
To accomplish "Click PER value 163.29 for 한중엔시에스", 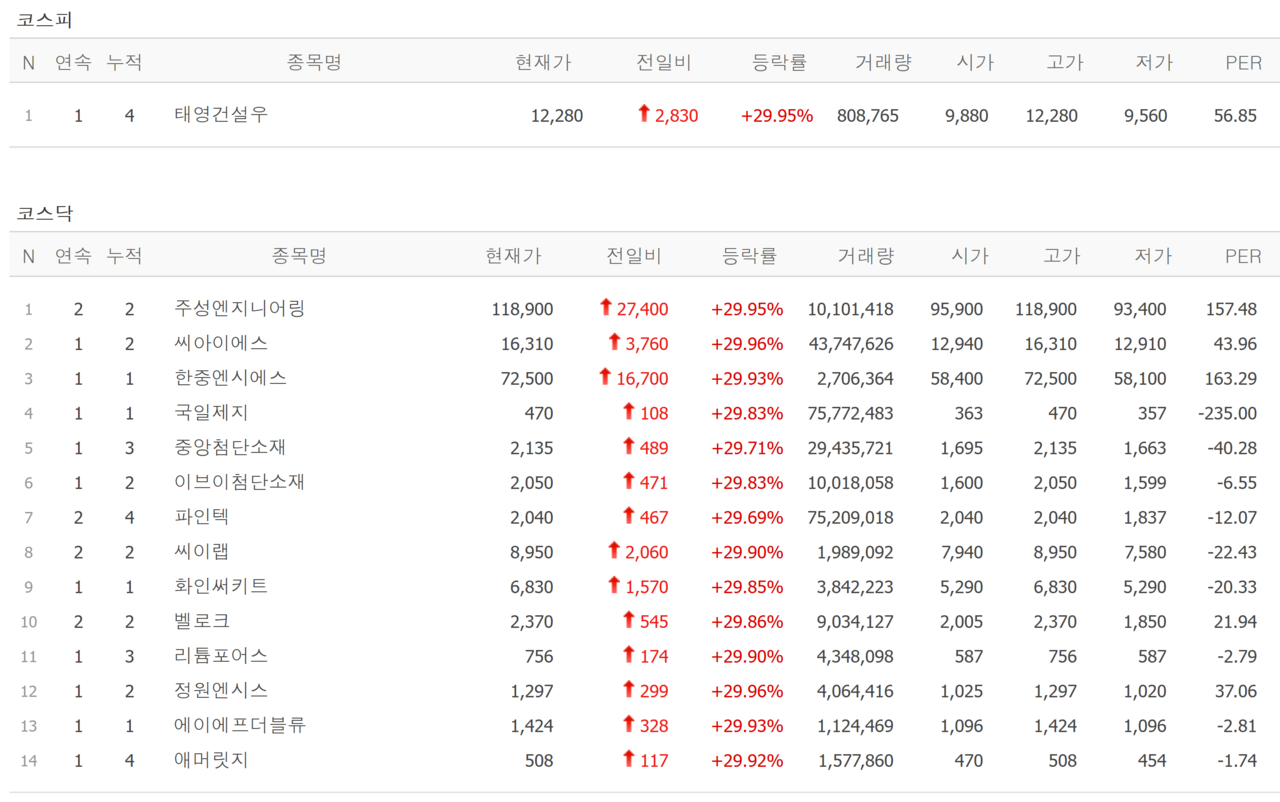I will click(x=1231, y=379).
